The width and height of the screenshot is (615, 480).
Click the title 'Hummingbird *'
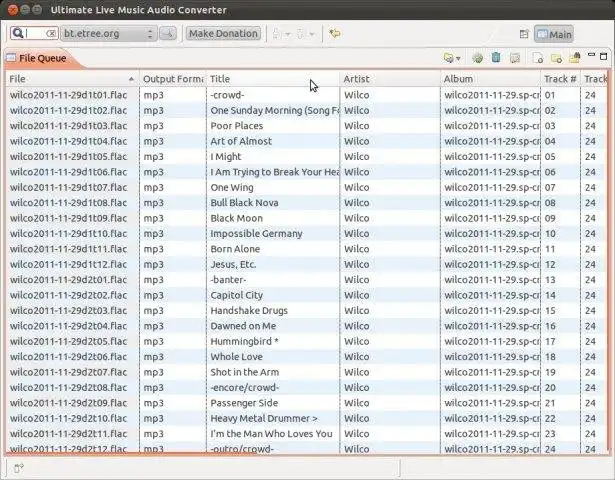[x=244, y=342]
